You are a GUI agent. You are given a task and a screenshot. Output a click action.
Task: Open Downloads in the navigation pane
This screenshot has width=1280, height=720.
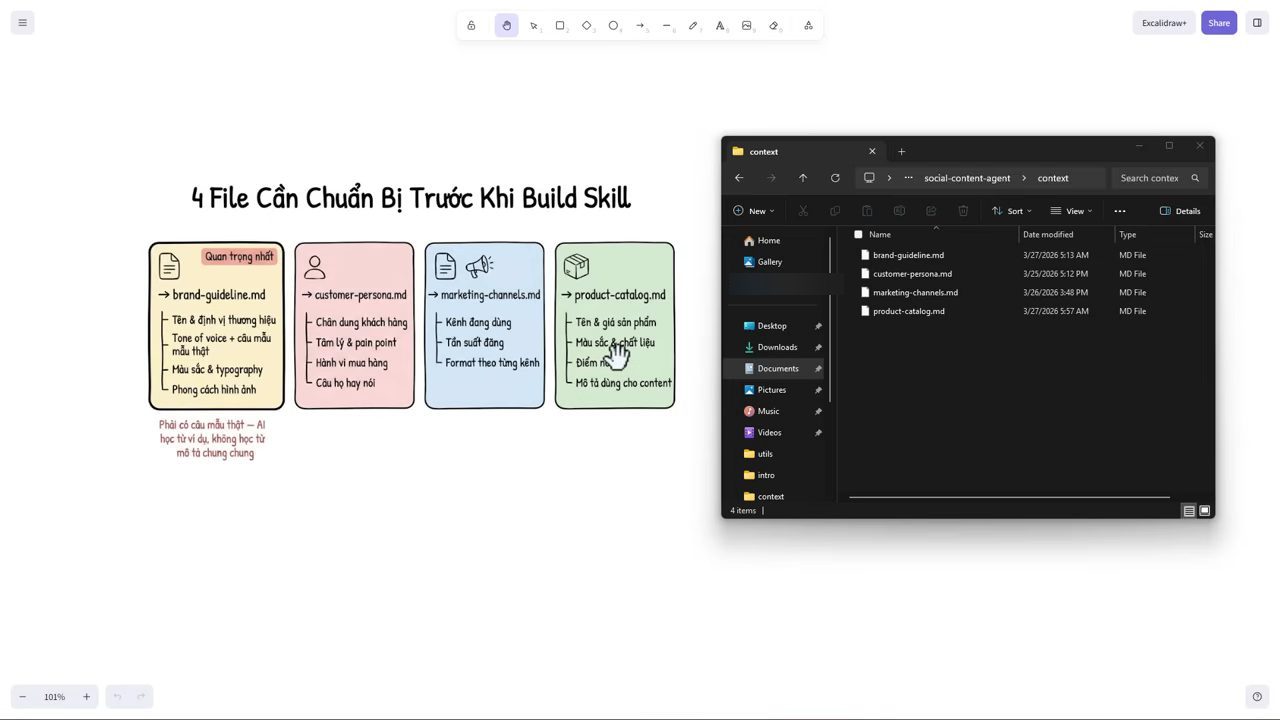point(777,347)
